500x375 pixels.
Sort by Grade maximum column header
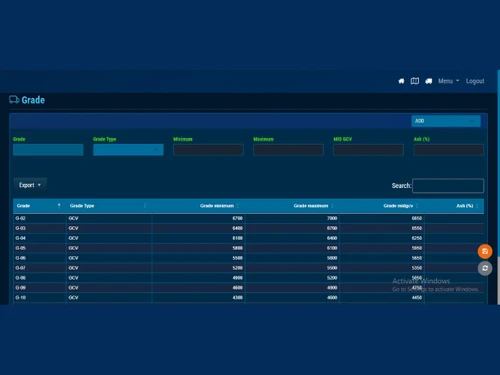292,206
